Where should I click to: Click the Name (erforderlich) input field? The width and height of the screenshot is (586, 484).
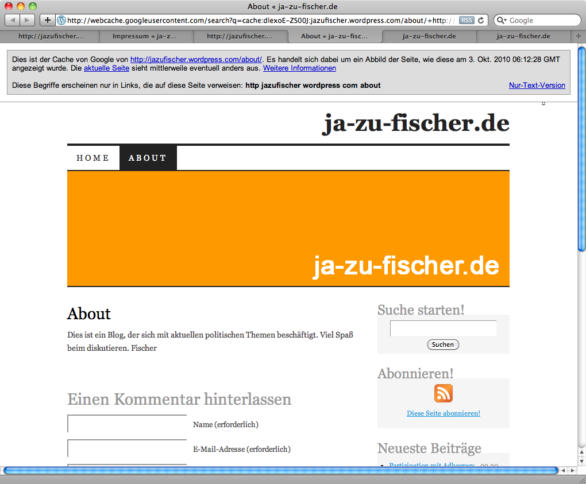tap(127, 423)
